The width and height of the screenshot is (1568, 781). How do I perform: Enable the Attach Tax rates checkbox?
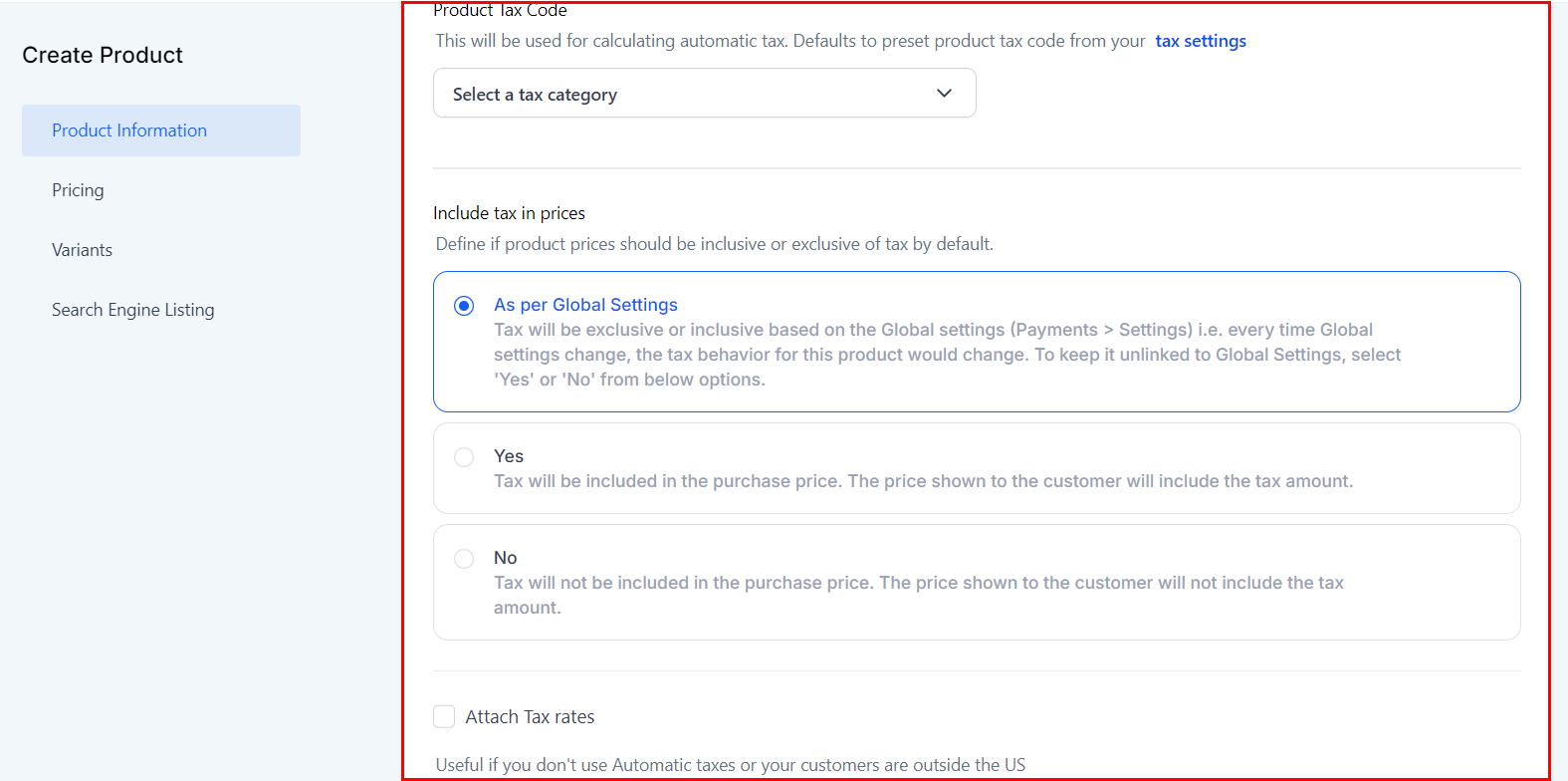[444, 716]
